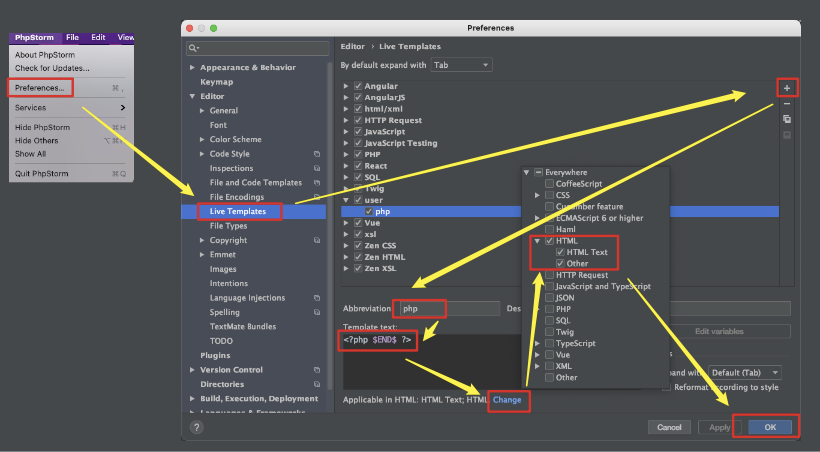Click project-level icon beside Language Injections
This screenshot has height=452, width=820.
[x=317, y=298]
